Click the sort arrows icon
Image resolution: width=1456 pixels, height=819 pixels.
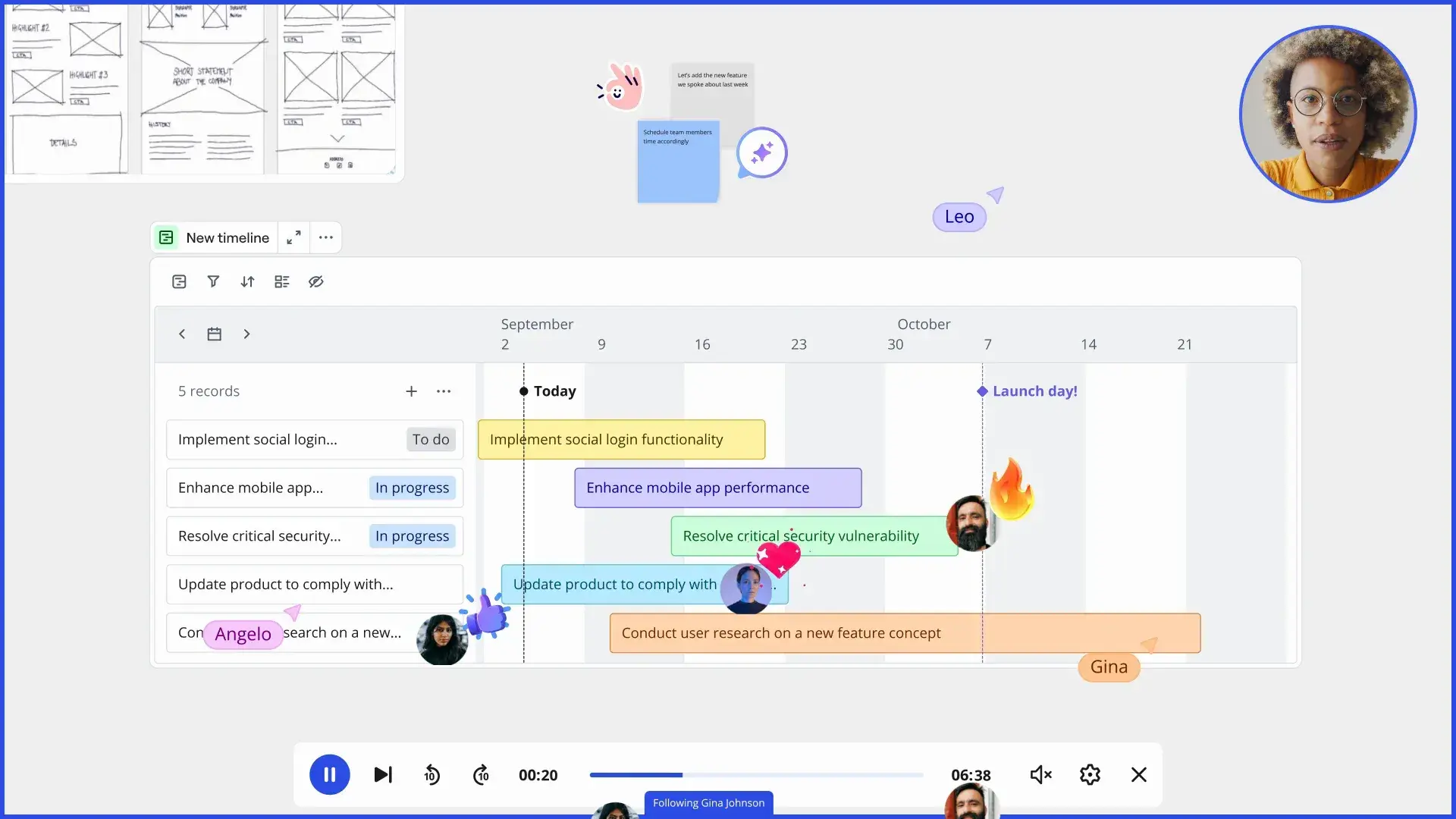pos(247,281)
